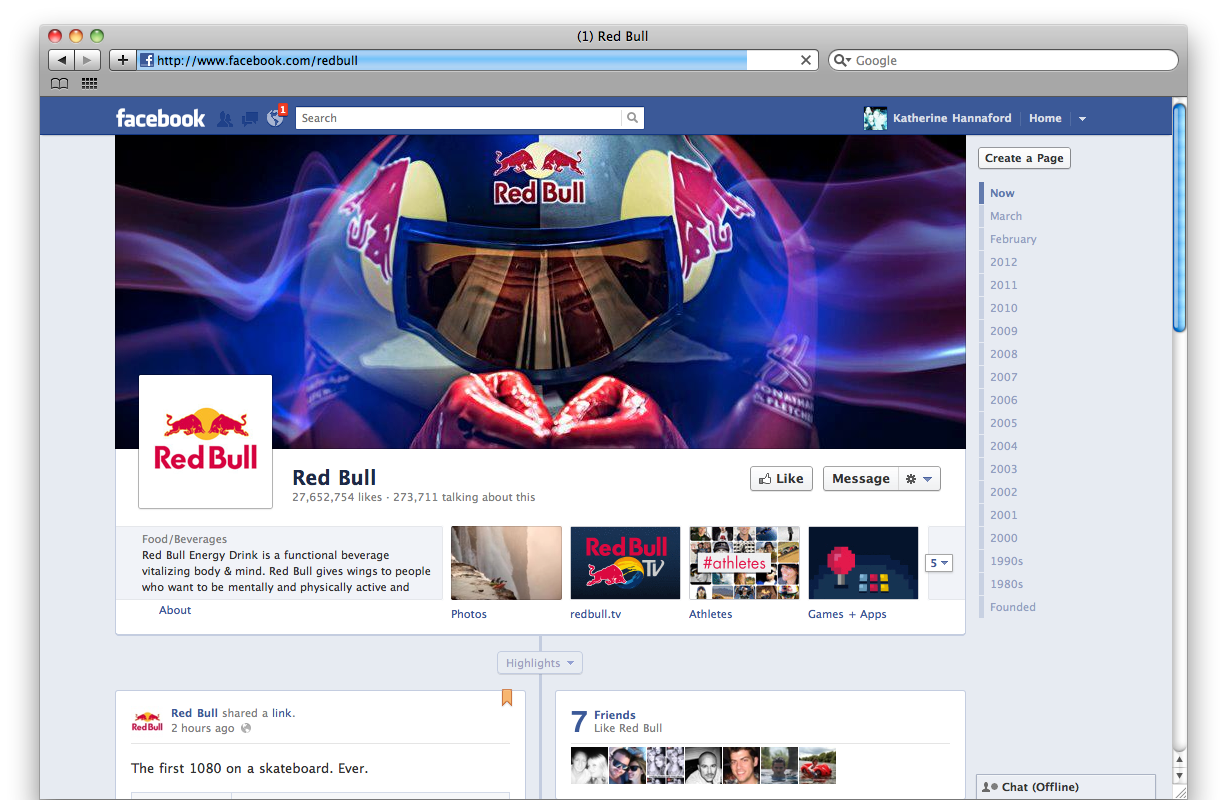Viewport: 1227px width, 800px height.
Task: Go forward with the Safari forward arrow
Action: tap(88, 60)
